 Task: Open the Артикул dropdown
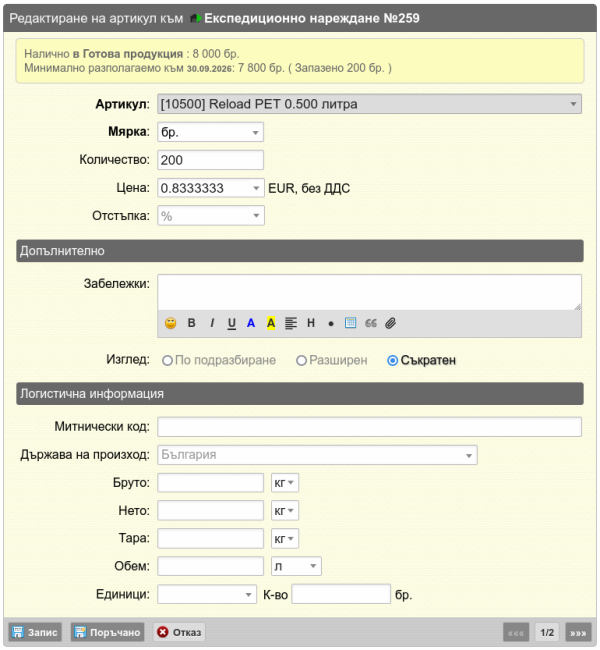tap(369, 104)
